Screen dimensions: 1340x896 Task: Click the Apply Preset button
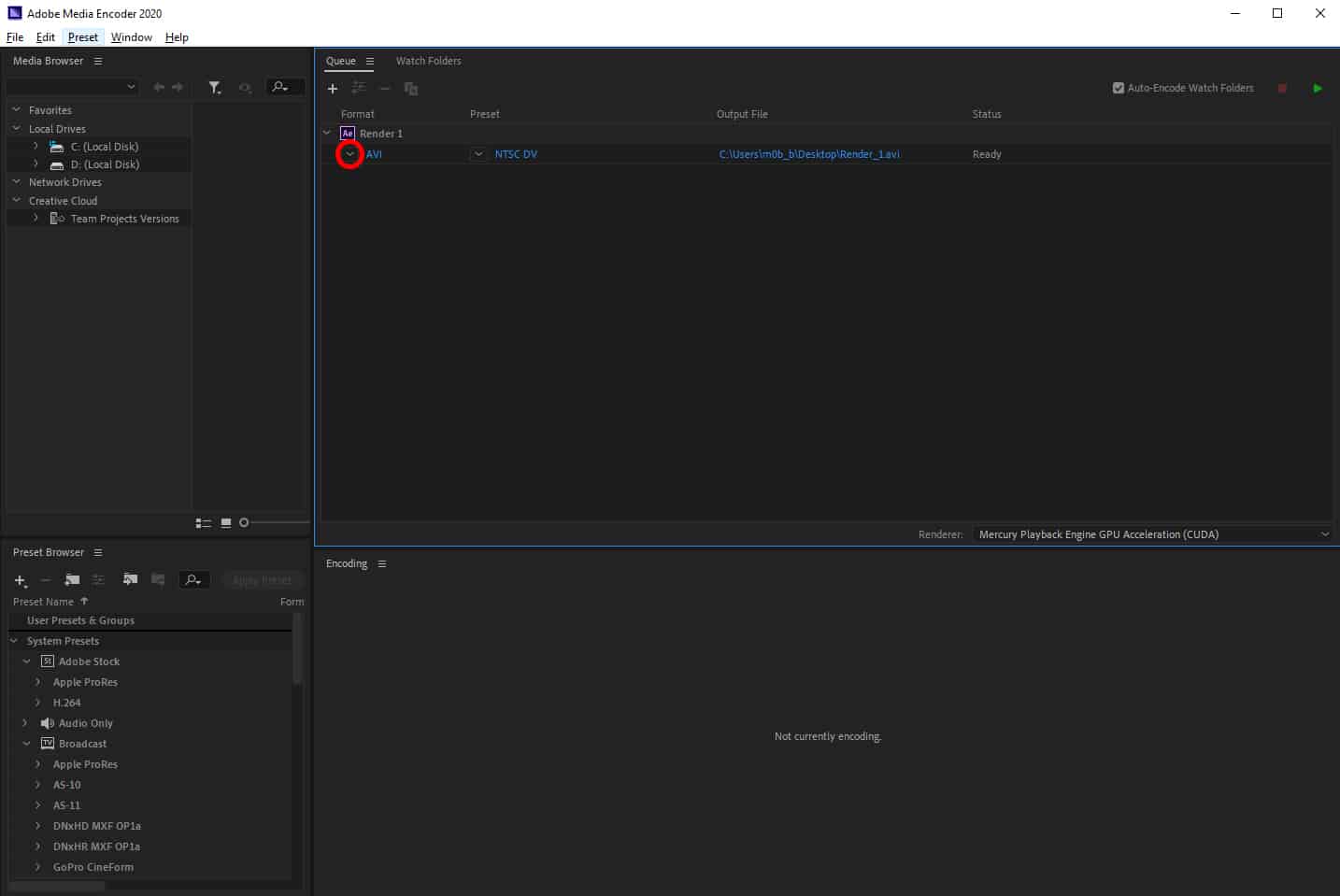pyautogui.click(x=262, y=580)
